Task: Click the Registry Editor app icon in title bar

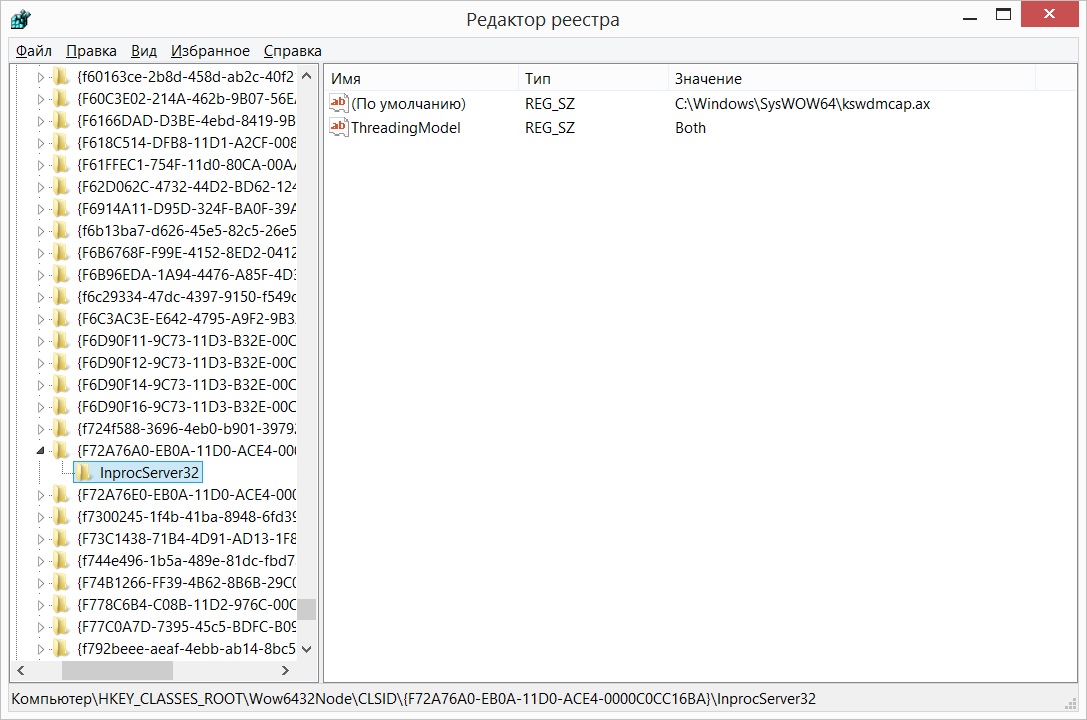Action: [x=20, y=19]
